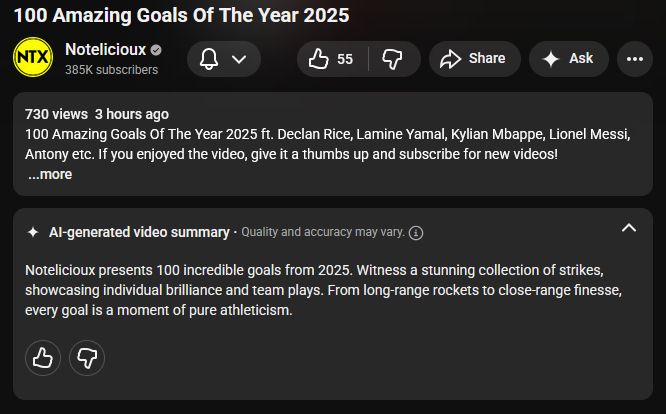Click the info icon next to accuracy notice
This screenshot has height=414, width=666.
pyautogui.click(x=416, y=233)
